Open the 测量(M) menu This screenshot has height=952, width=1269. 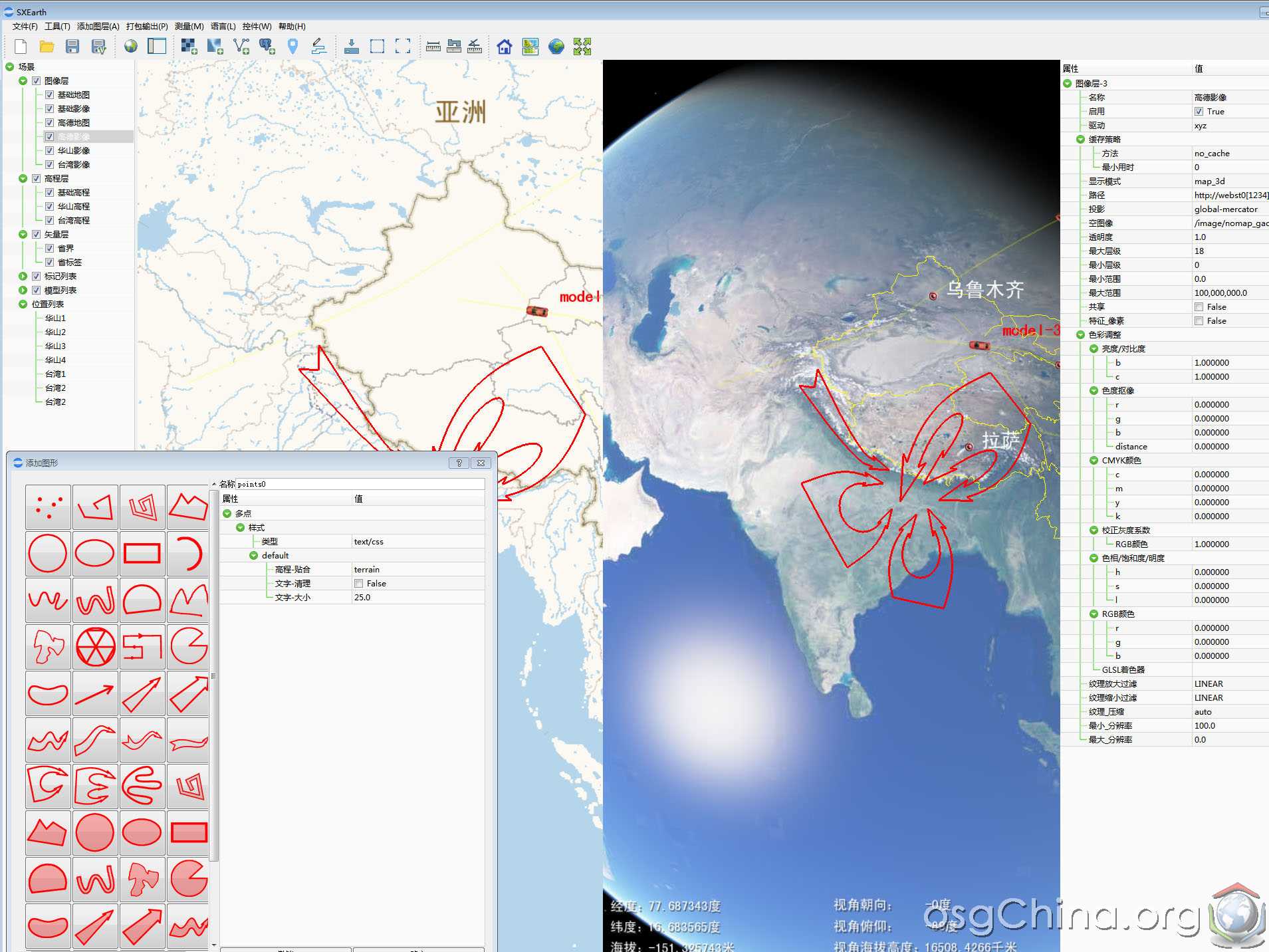click(189, 27)
